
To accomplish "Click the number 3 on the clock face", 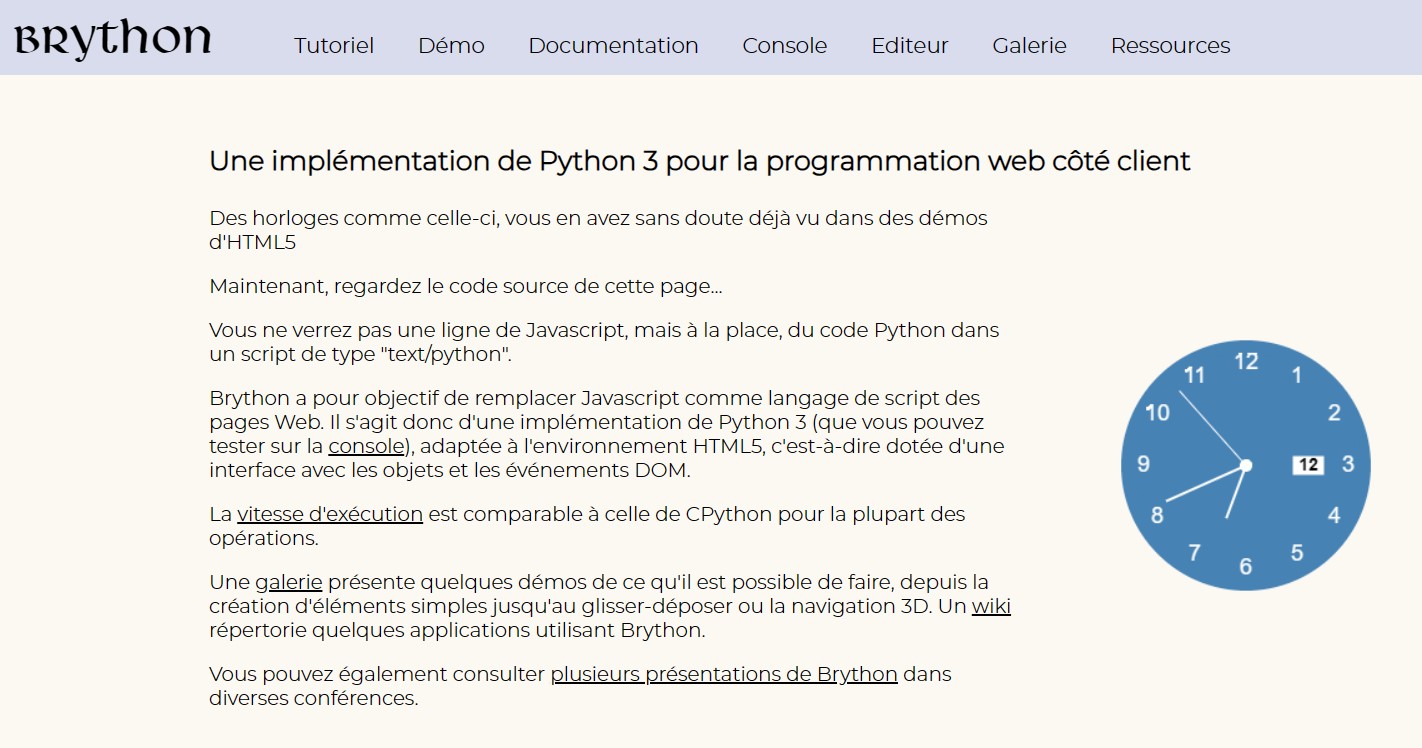I will tap(1349, 464).
